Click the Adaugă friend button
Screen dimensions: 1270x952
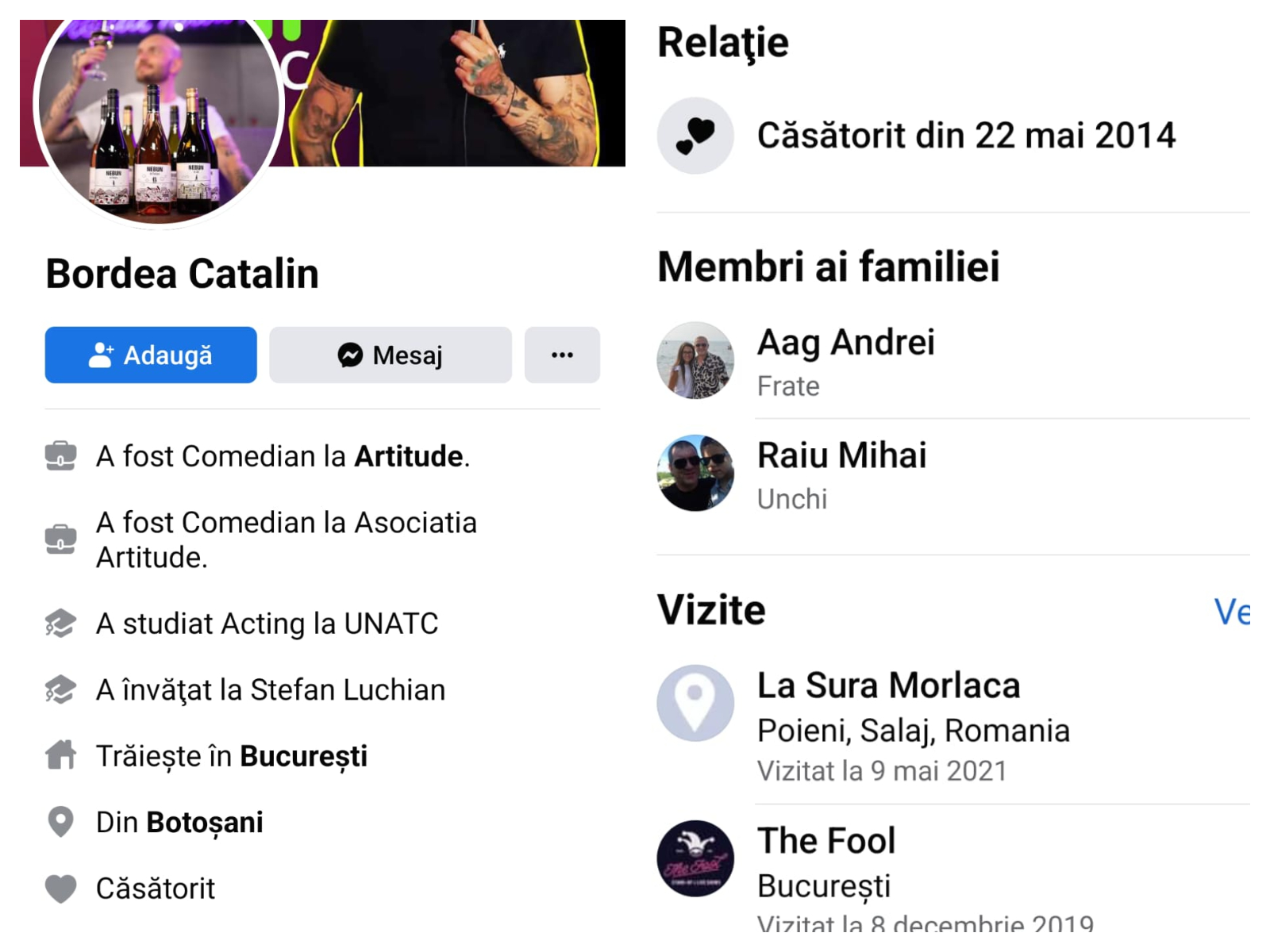(x=151, y=355)
